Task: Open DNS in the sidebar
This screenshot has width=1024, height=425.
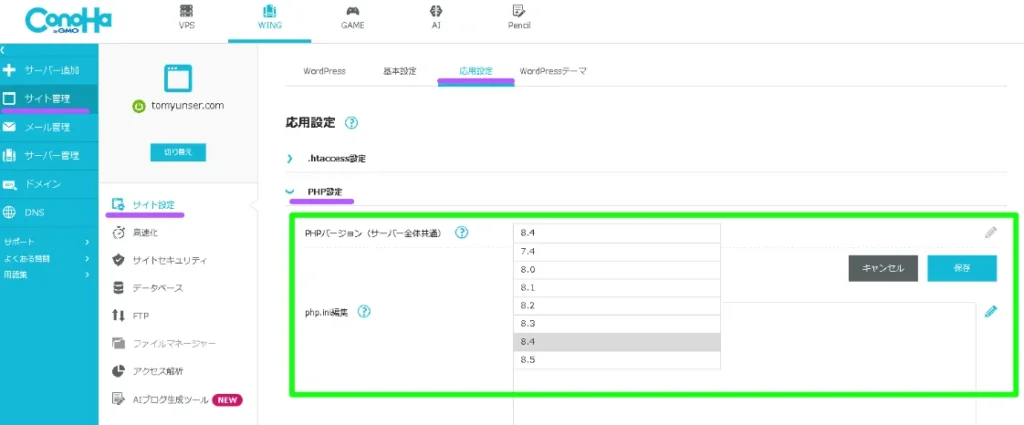Action: pyautogui.click(x=49, y=212)
